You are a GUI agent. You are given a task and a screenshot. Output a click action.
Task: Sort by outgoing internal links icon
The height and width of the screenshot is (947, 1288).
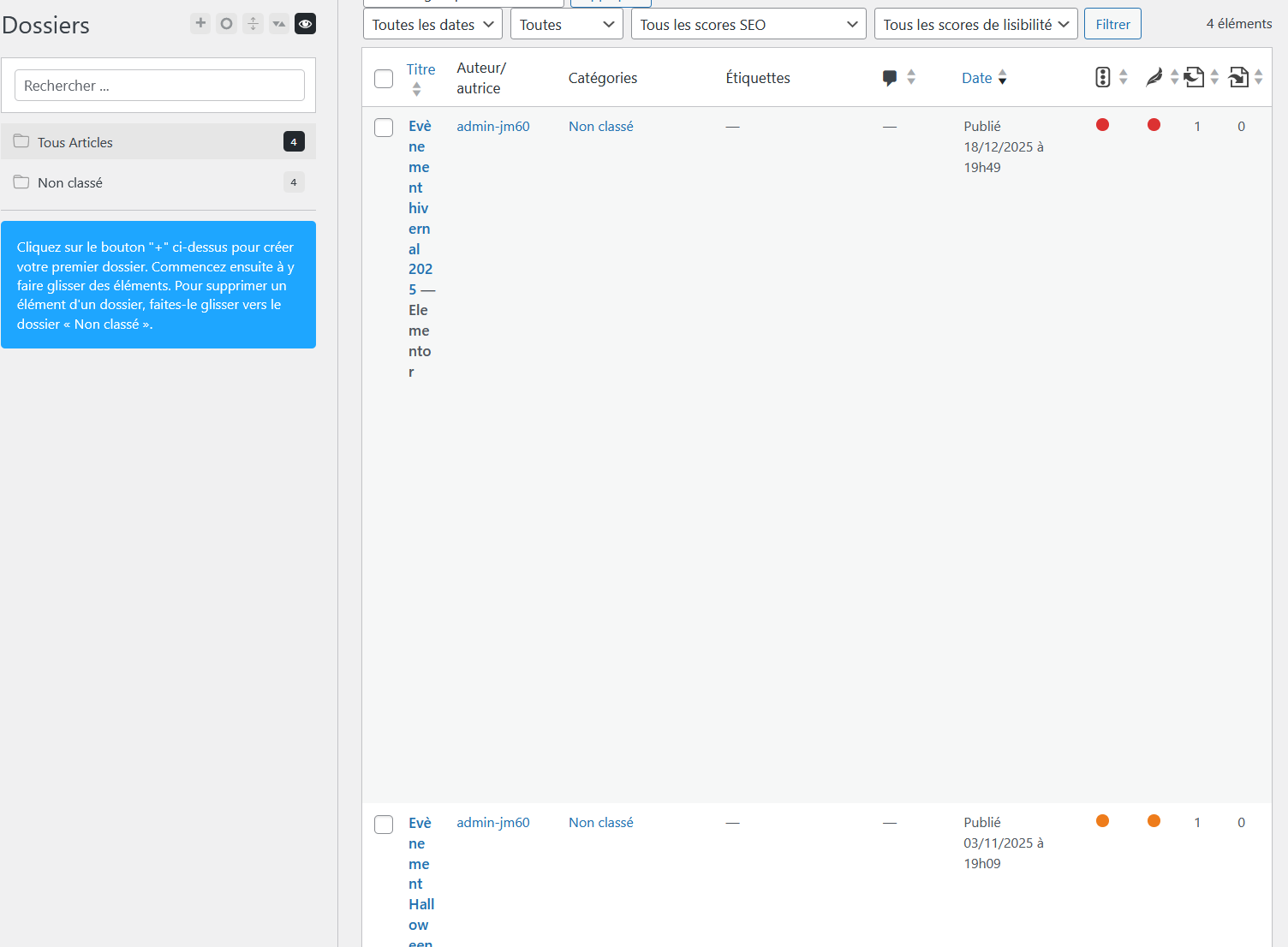(x=1194, y=78)
